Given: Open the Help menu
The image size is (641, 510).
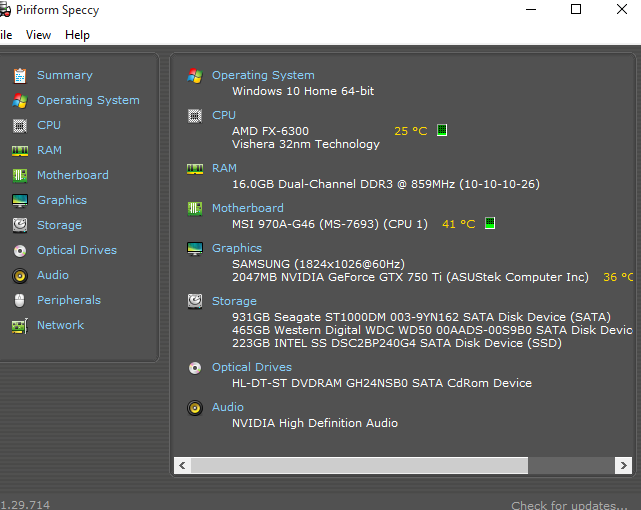Looking at the screenshot, I should (x=77, y=35).
